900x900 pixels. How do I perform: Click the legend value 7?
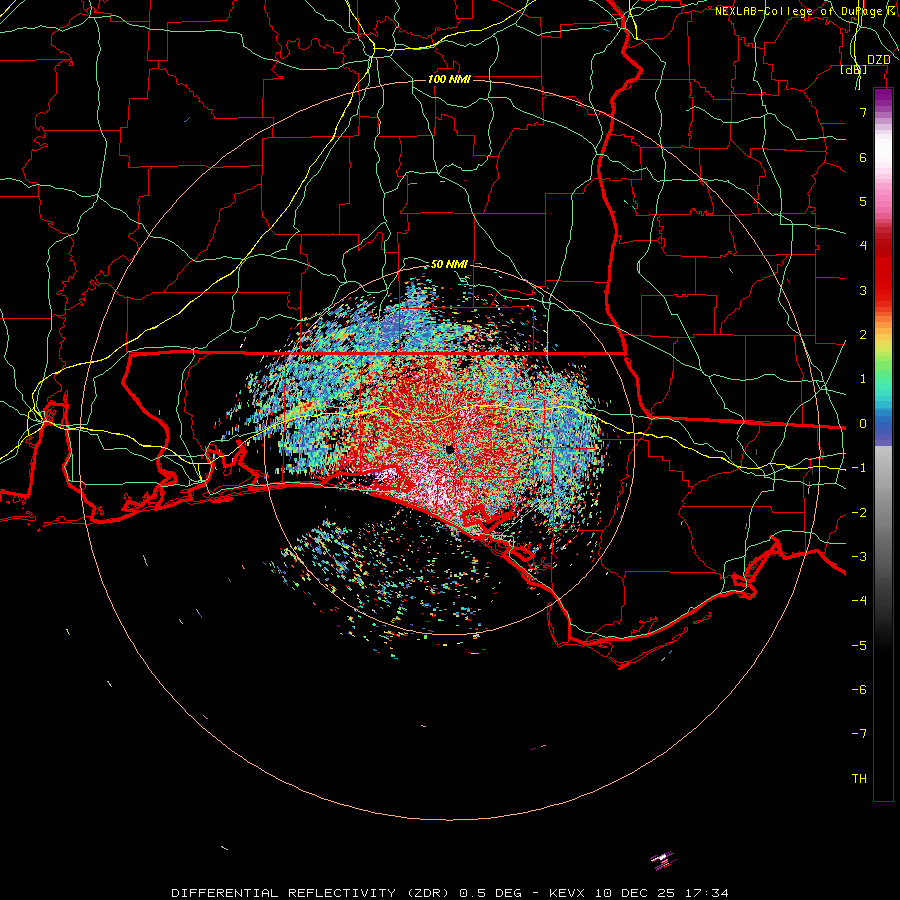(x=863, y=112)
